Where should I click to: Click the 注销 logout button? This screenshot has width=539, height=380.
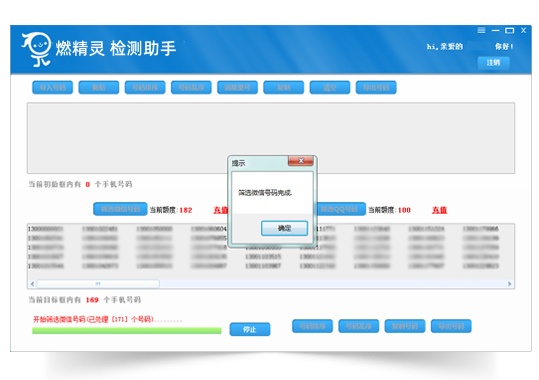493,63
